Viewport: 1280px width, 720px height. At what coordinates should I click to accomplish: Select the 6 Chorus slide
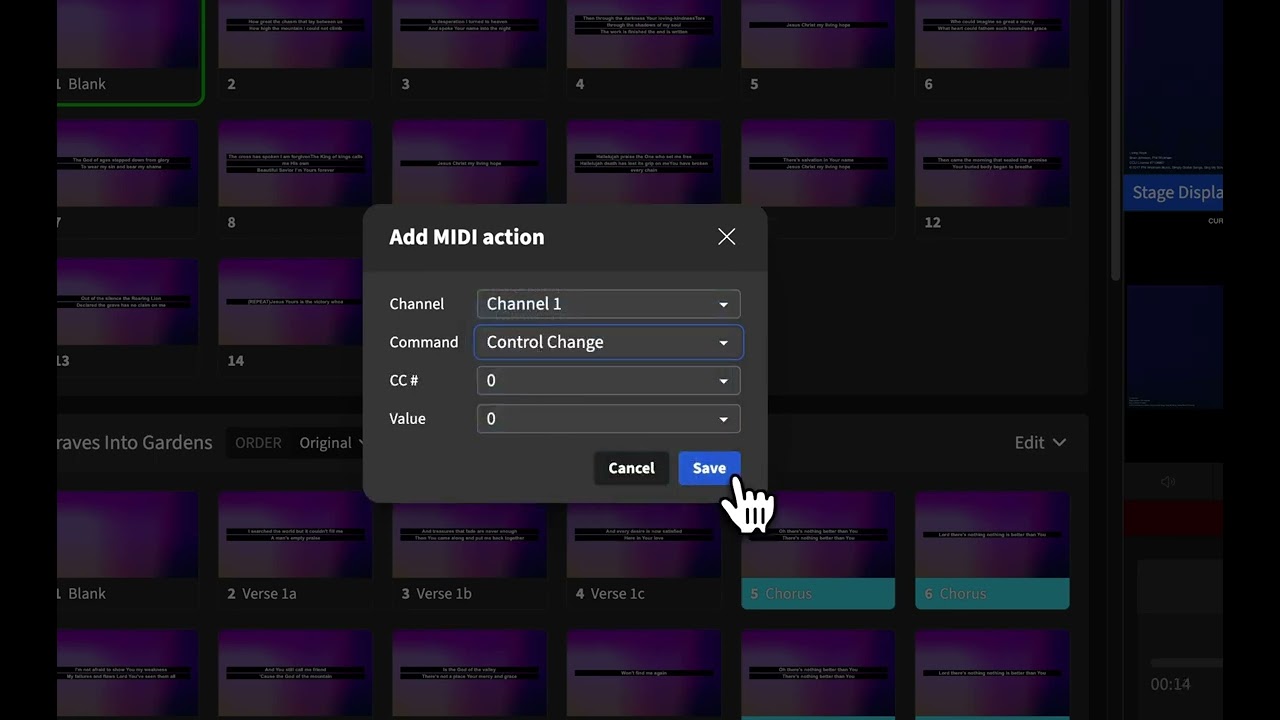992,550
